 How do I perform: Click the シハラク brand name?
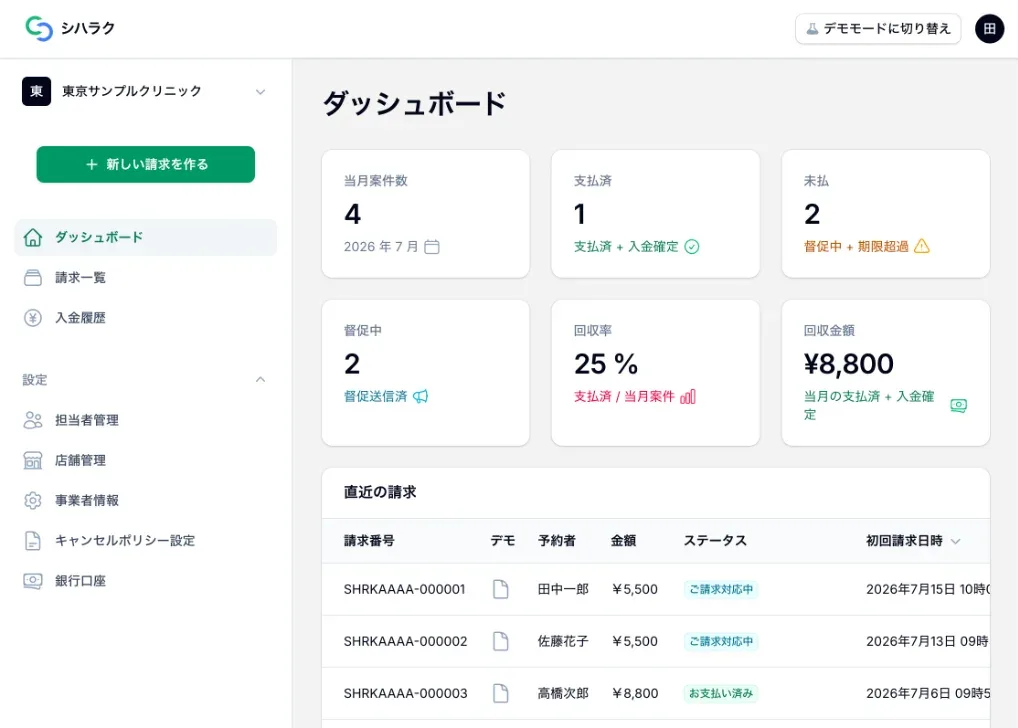[88, 28]
